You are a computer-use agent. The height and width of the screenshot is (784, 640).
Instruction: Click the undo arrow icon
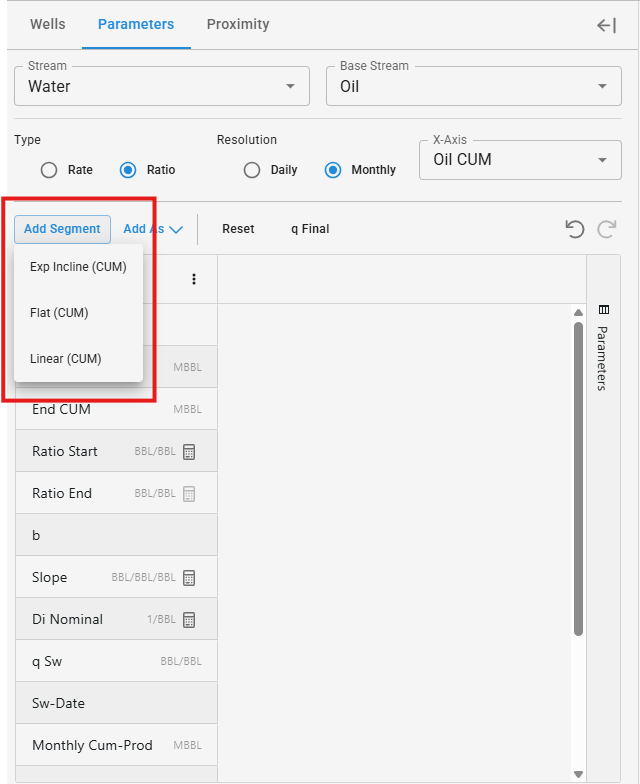[x=574, y=229]
